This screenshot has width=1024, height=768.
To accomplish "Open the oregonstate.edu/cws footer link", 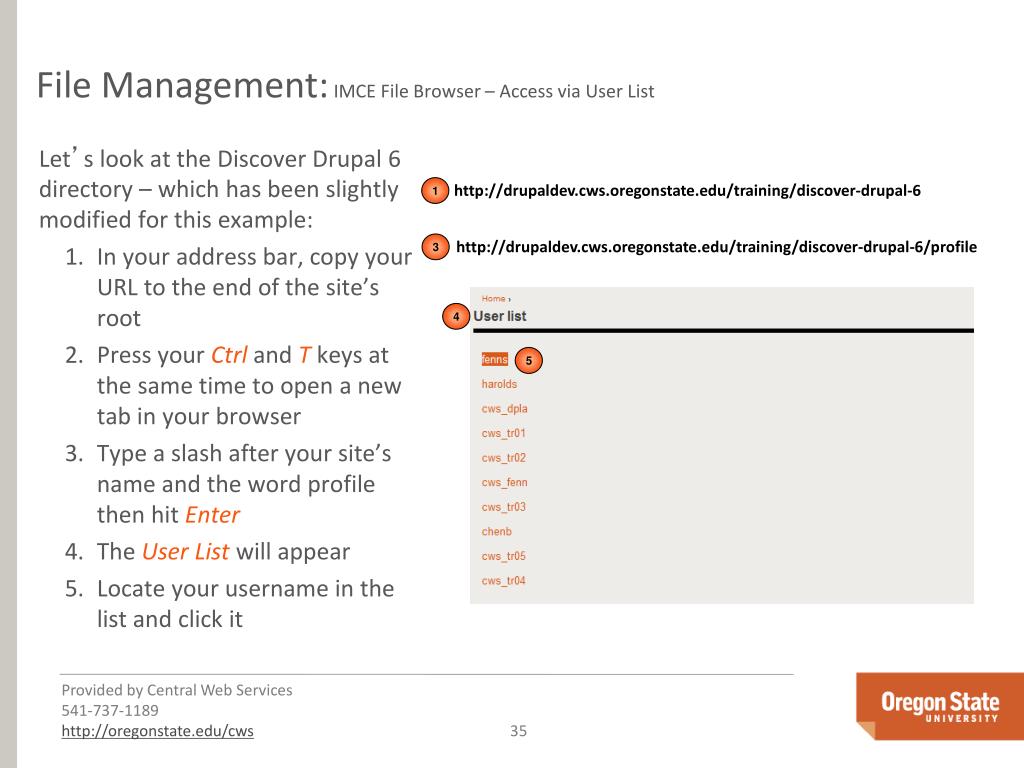I will [157, 731].
